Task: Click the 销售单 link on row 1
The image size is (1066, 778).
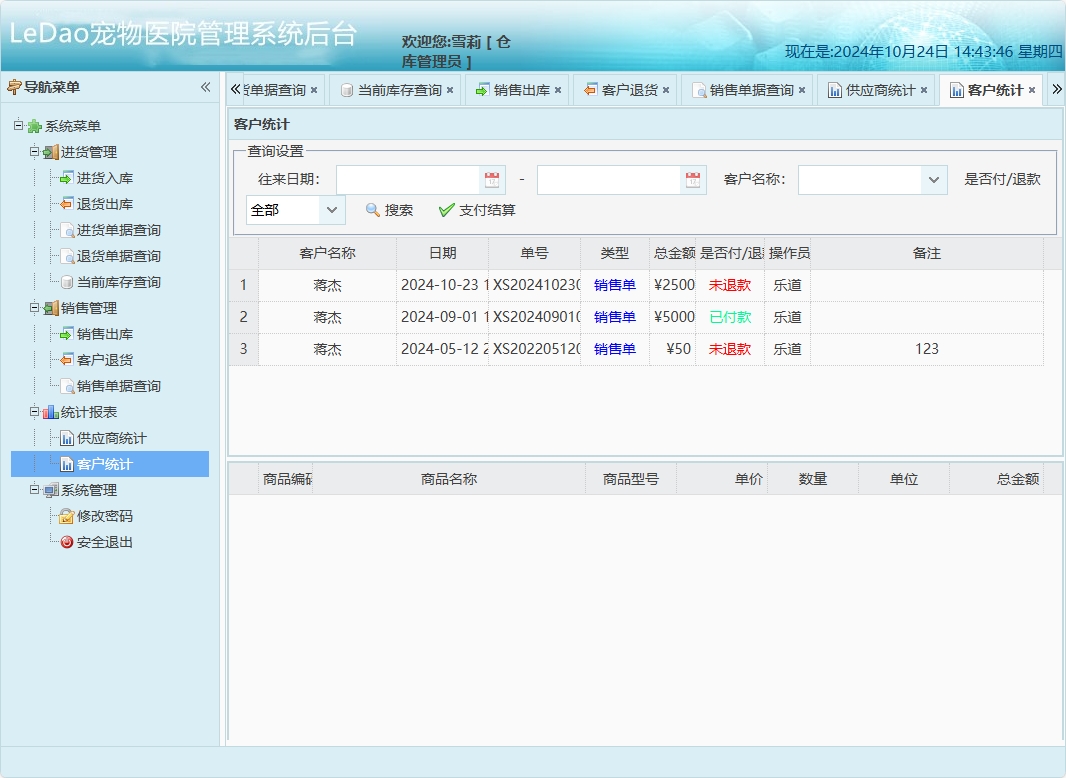Action: pos(614,285)
